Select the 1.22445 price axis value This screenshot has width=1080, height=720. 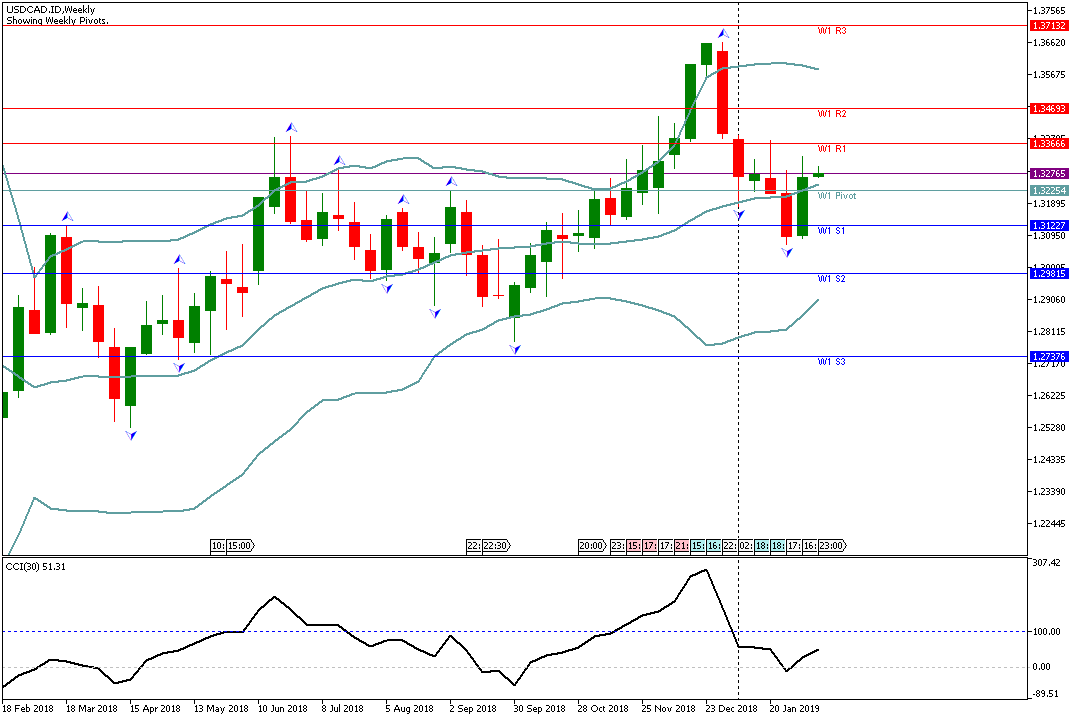1049,524
